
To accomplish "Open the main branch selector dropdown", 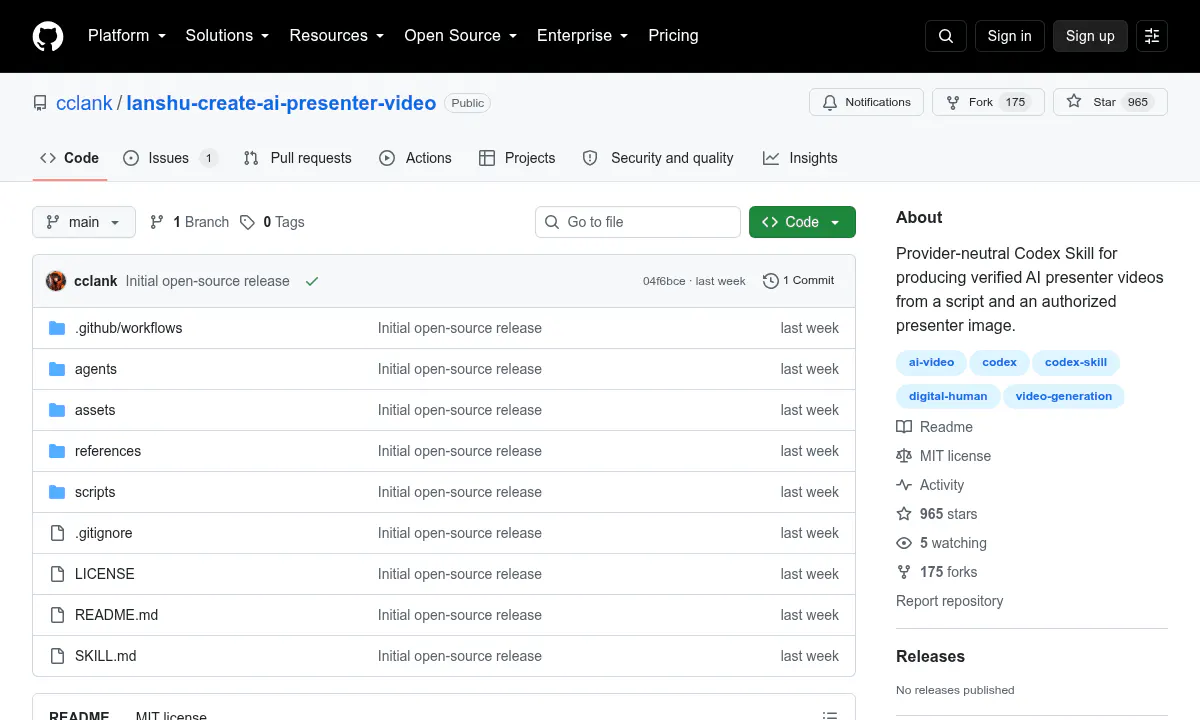I will [x=84, y=222].
